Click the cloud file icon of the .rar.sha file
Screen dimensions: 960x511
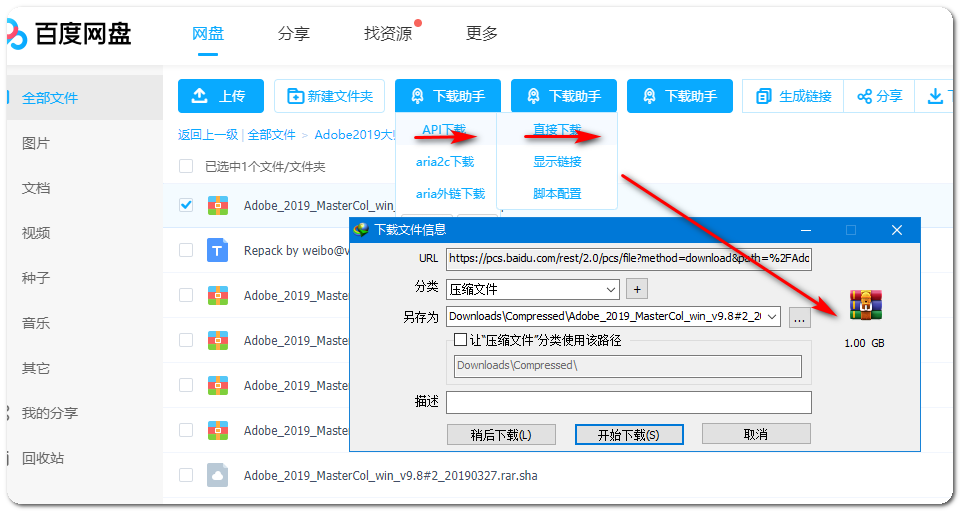coord(217,476)
